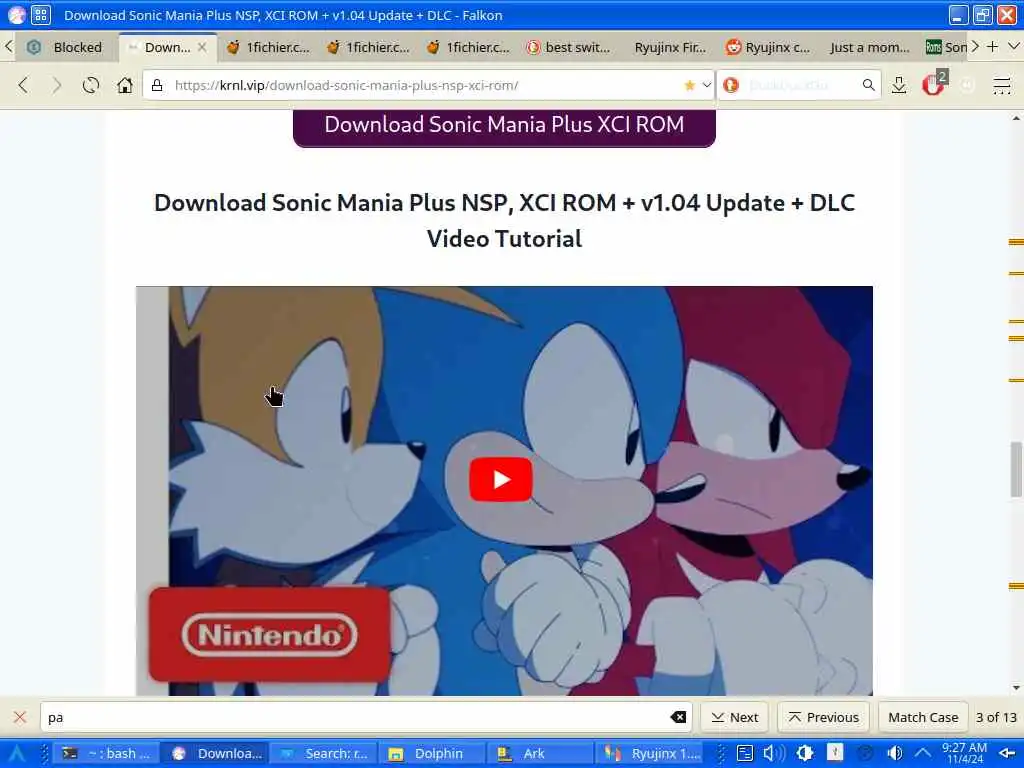Switch to Search taskbar window entry
Viewport: 1024px width, 768px height.
click(x=323, y=754)
